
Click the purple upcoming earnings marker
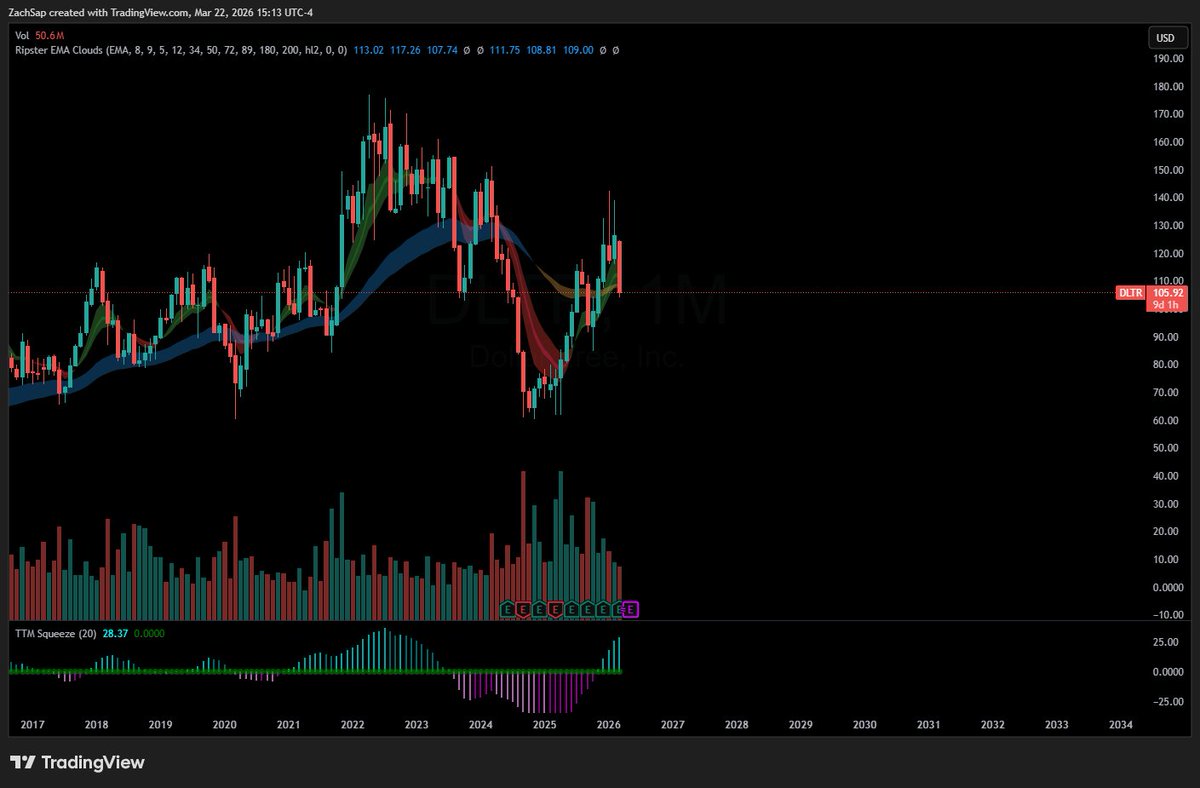[x=630, y=607]
